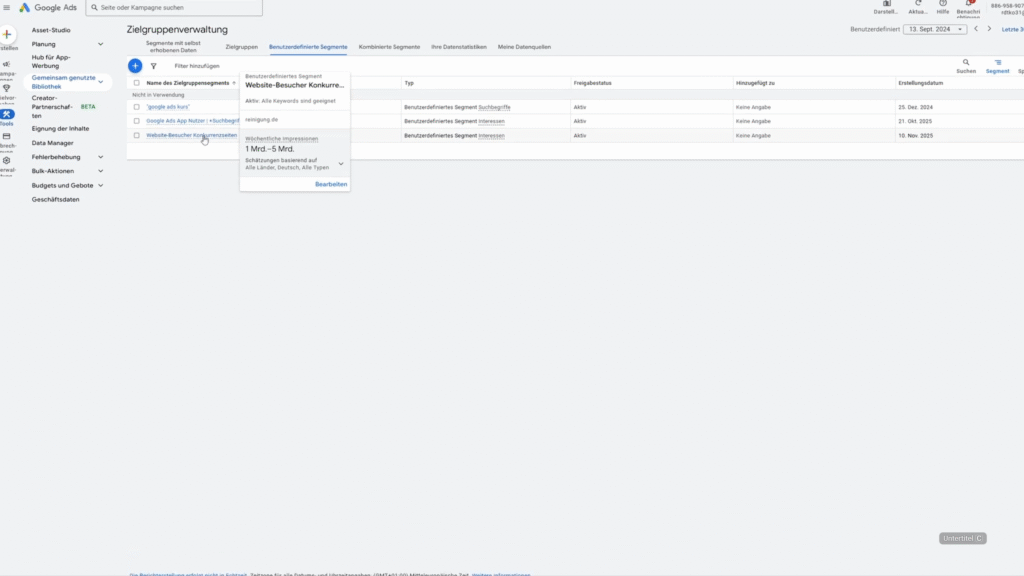Open Eignung der Inhalte

(x=60, y=129)
